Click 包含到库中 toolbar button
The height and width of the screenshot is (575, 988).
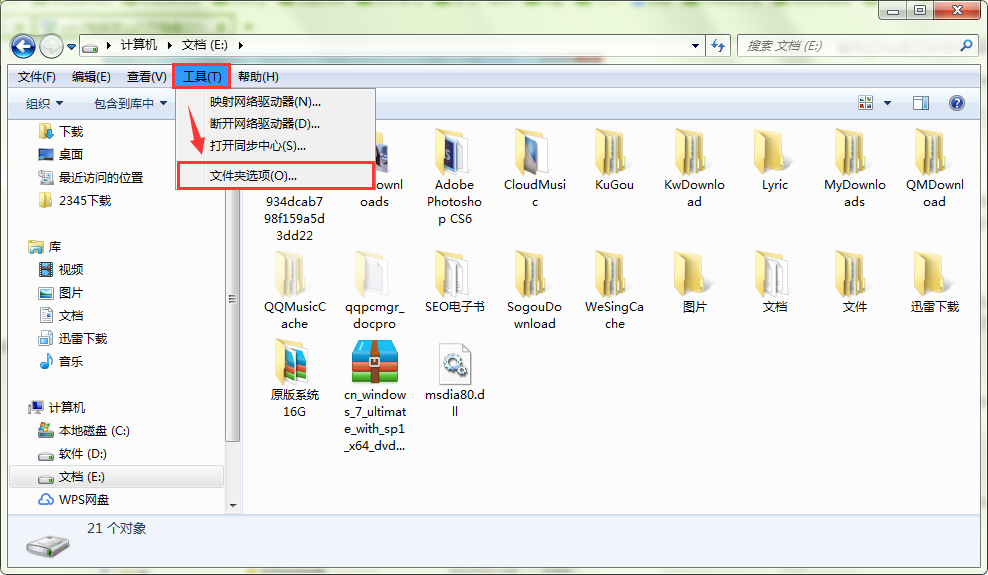(130, 103)
